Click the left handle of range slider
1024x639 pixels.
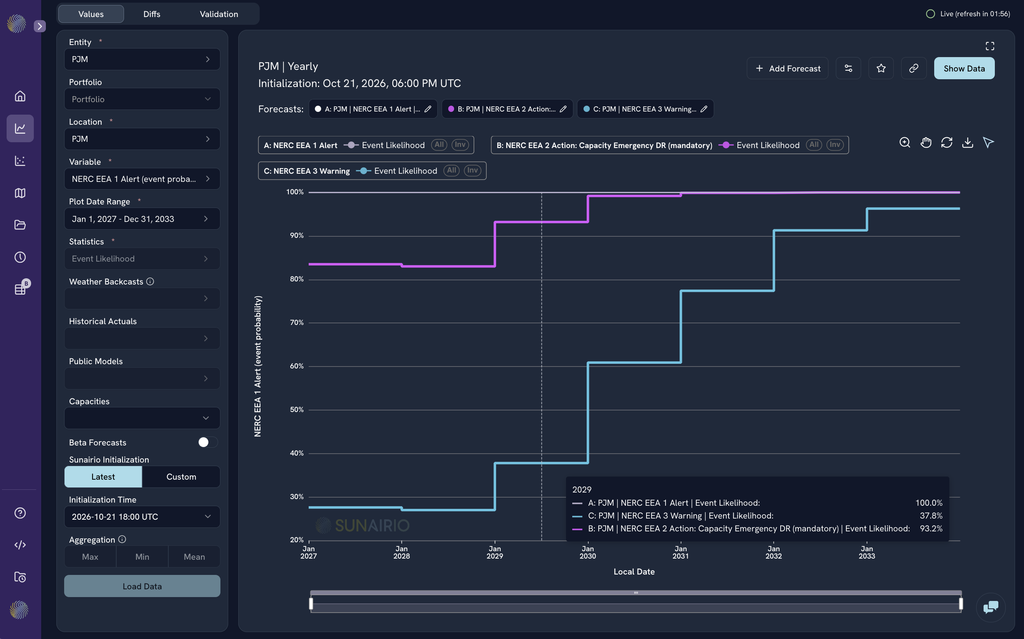click(x=311, y=604)
